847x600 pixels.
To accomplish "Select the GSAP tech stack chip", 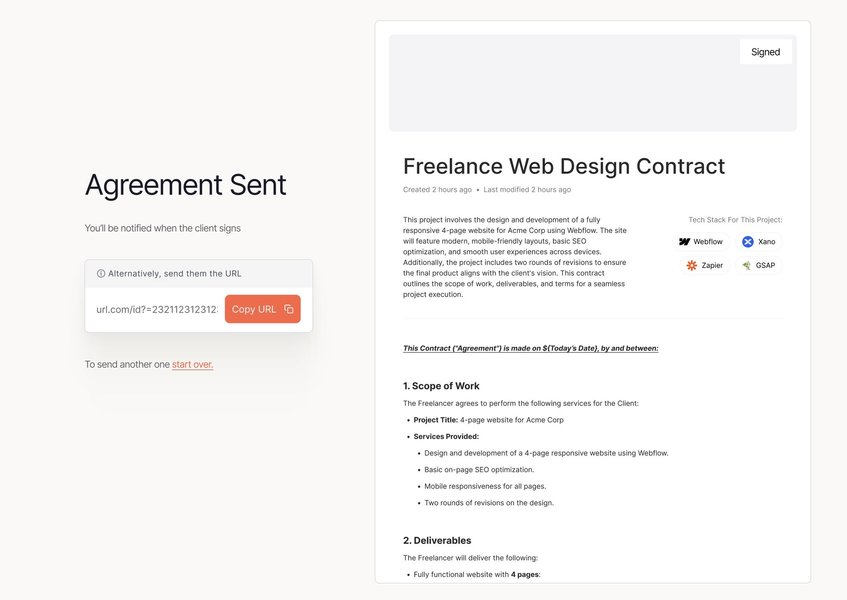I will pos(758,265).
